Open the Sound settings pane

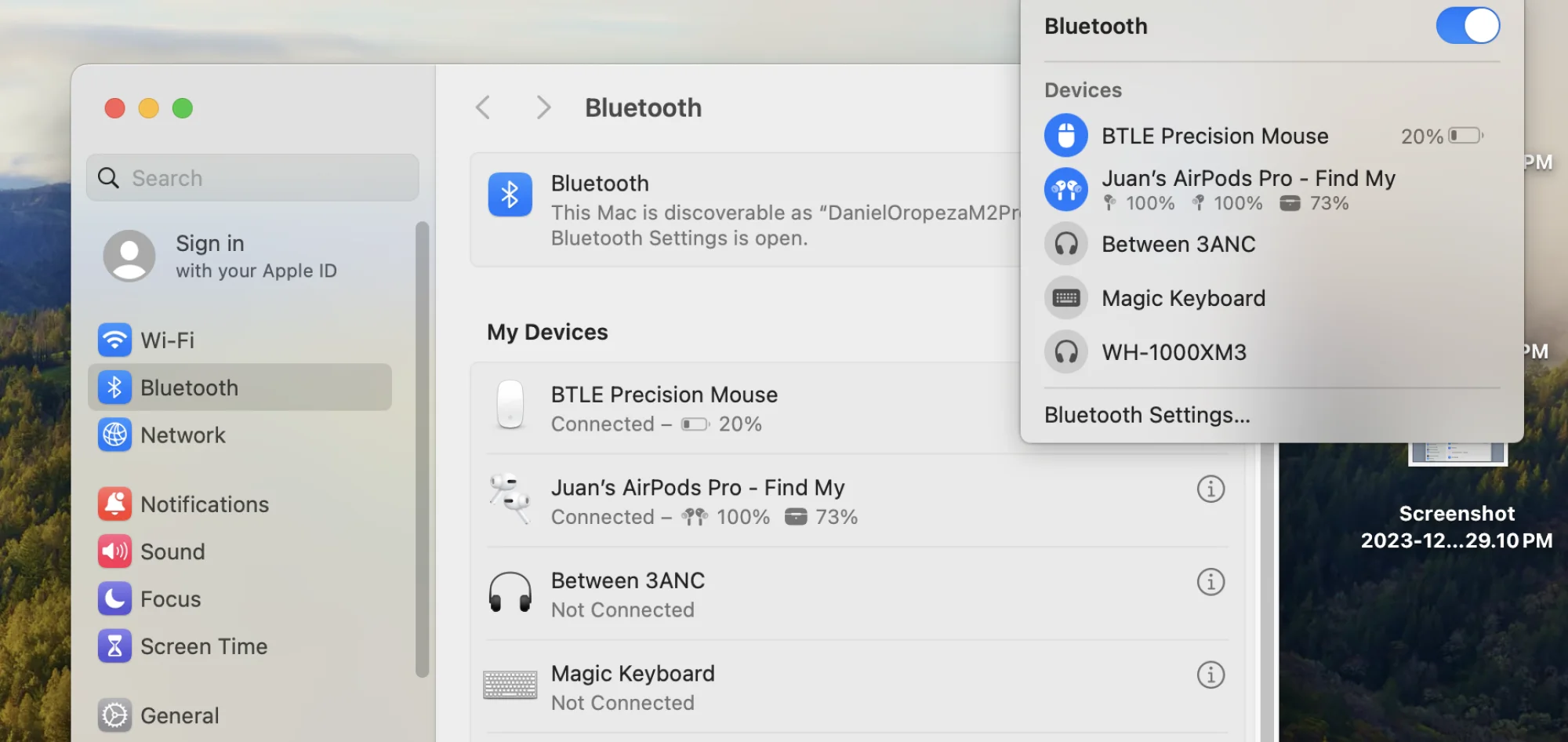172,552
